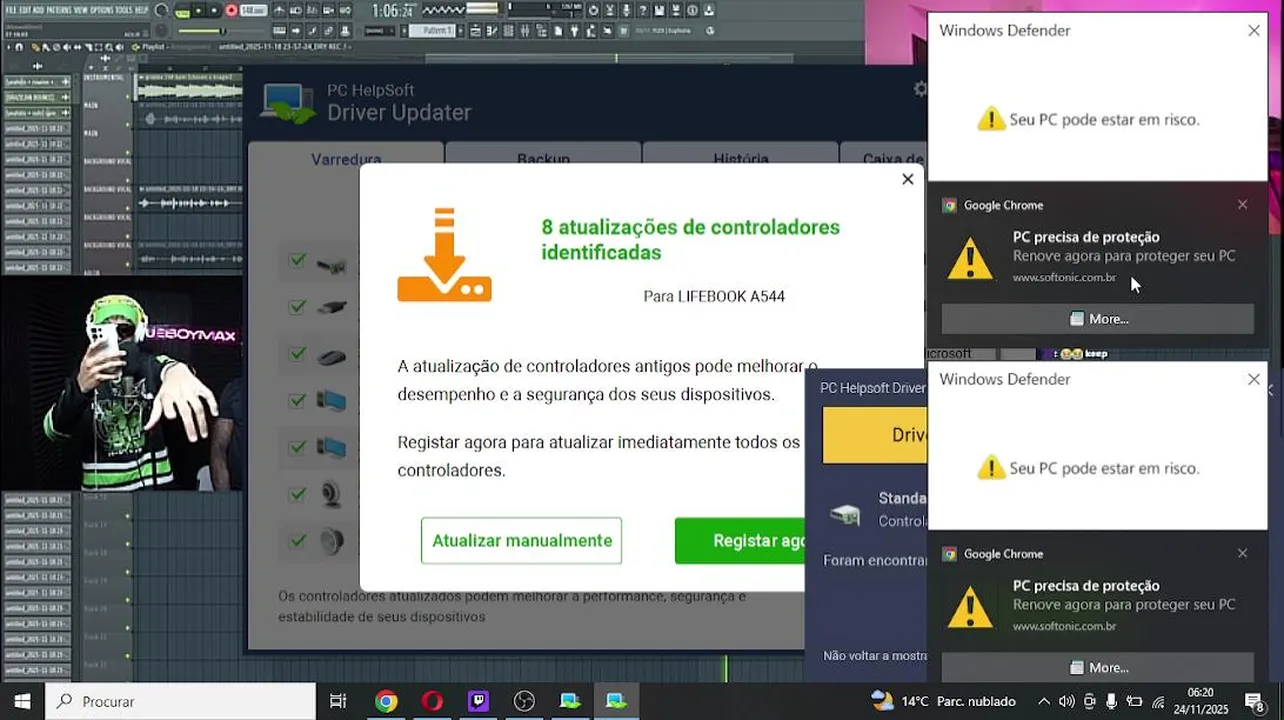Open More... in lower Chrome notification
This screenshot has height=720, width=1284.
(x=1097, y=667)
